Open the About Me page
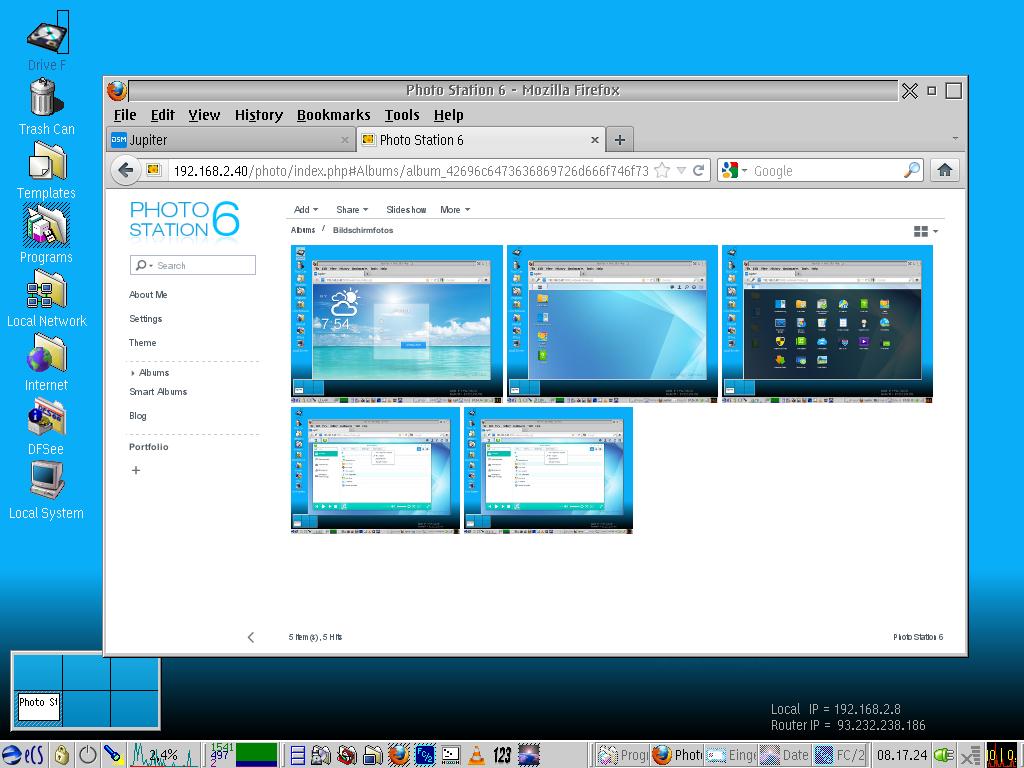This screenshot has width=1024, height=768. click(x=148, y=295)
